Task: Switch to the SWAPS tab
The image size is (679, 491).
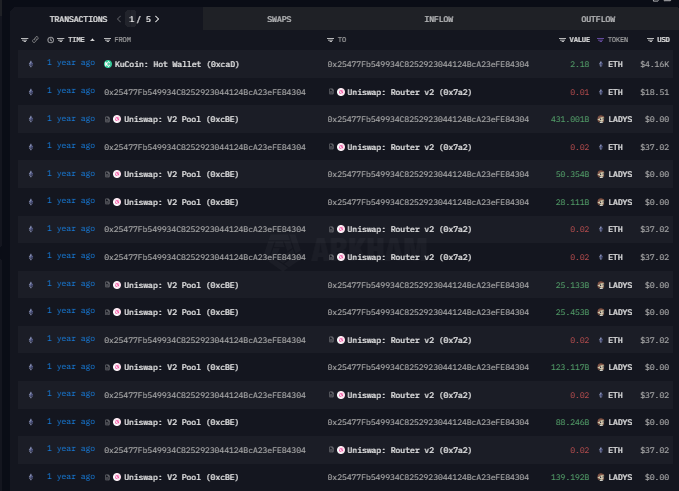Action: 279,19
